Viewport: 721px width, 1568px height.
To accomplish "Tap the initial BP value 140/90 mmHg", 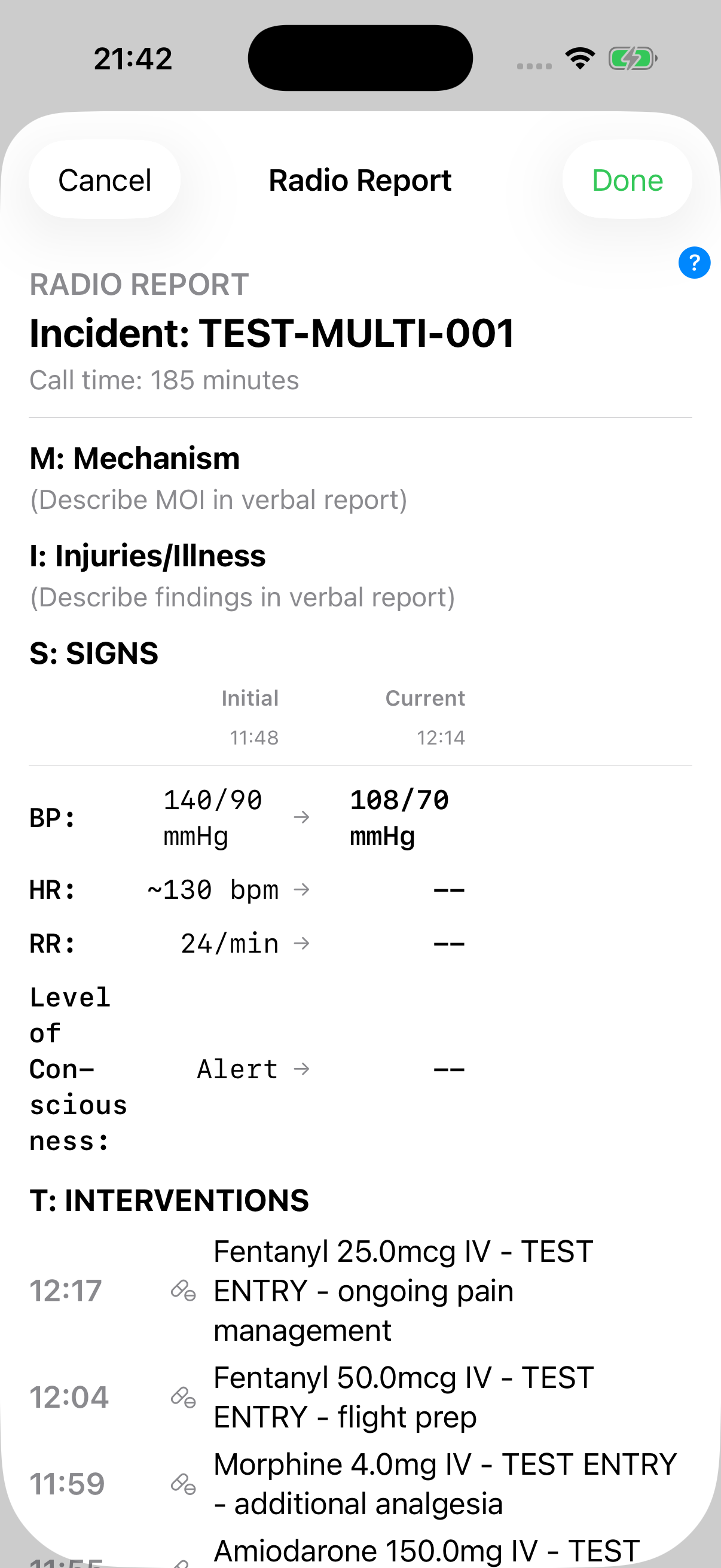I will tap(212, 817).
